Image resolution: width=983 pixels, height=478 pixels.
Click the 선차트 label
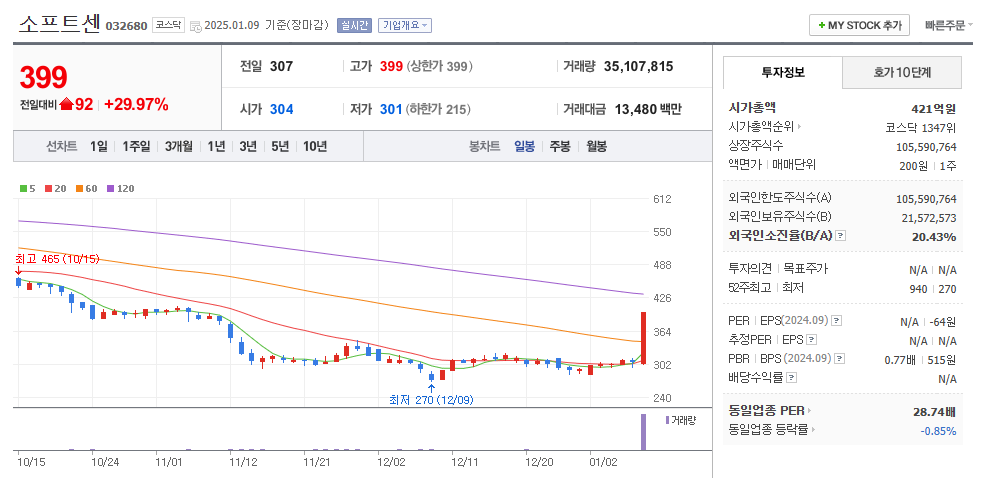tap(61, 147)
